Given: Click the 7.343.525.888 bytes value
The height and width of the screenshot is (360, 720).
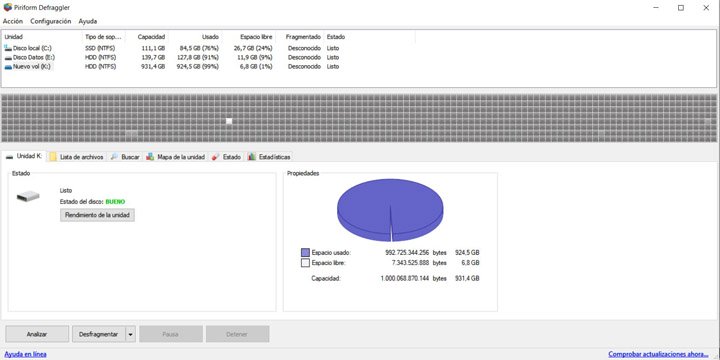Looking at the screenshot, I should point(410,263).
